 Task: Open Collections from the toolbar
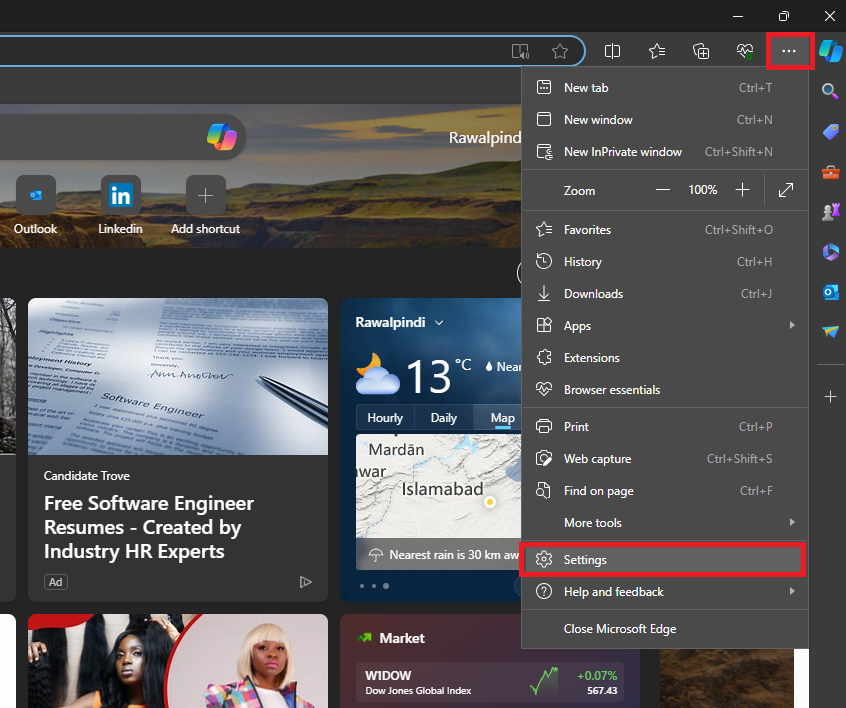click(x=700, y=51)
